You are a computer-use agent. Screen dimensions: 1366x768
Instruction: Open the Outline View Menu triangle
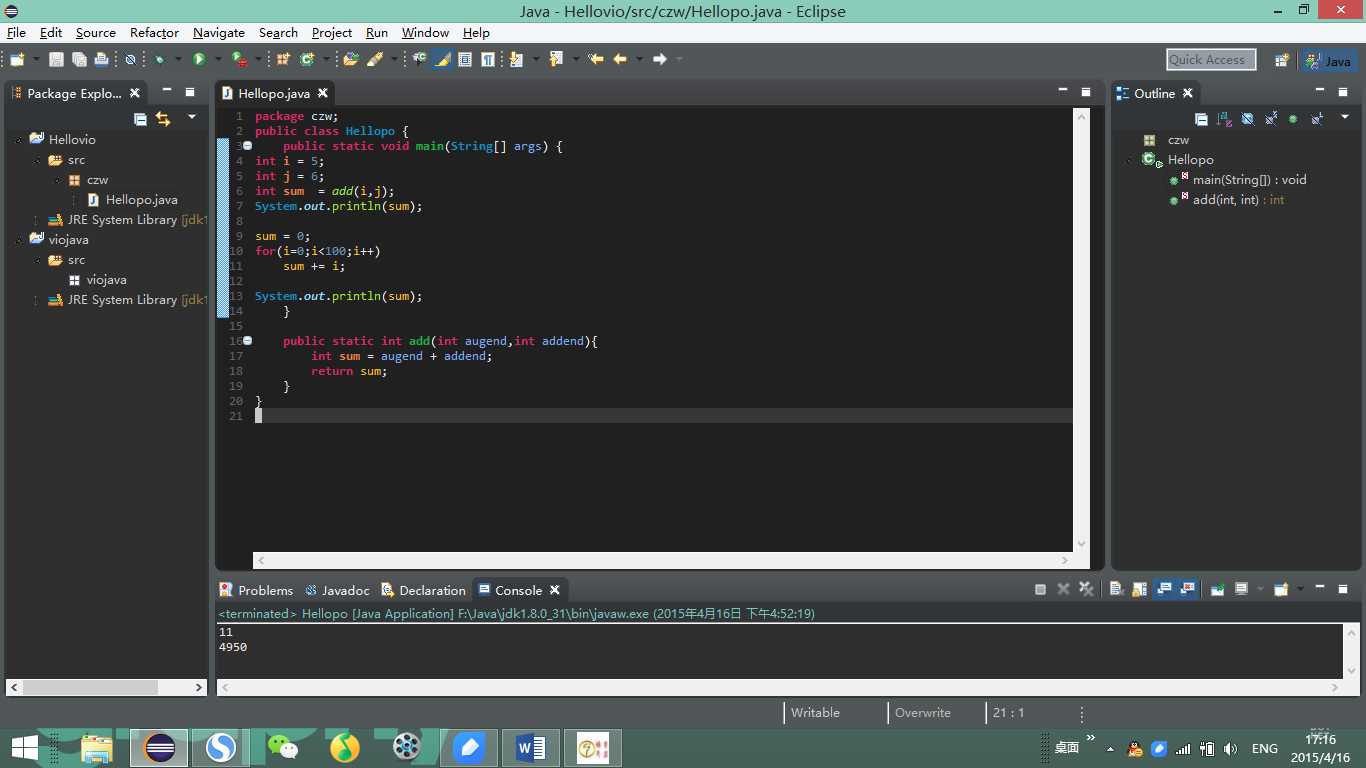[x=1345, y=117]
